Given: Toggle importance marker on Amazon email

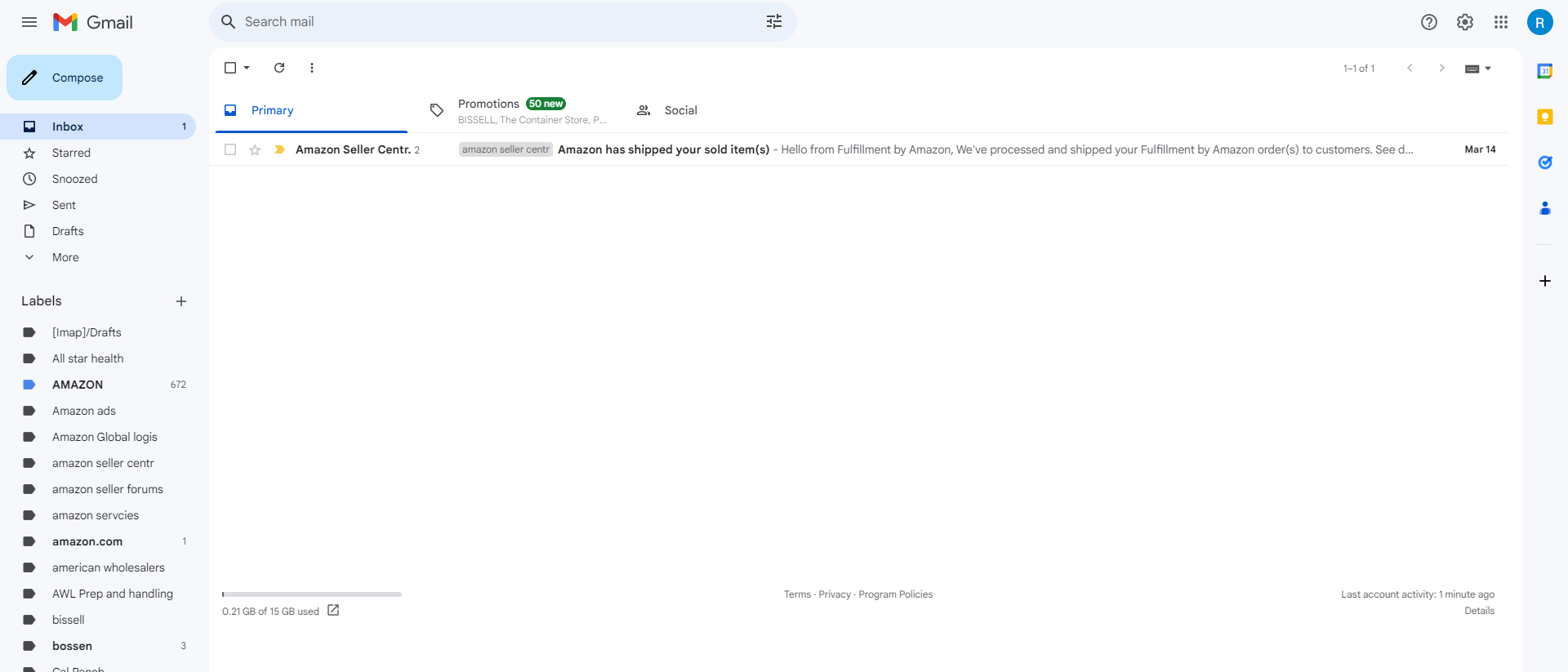Looking at the screenshot, I should pyautogui.click(x=279, y=149).
